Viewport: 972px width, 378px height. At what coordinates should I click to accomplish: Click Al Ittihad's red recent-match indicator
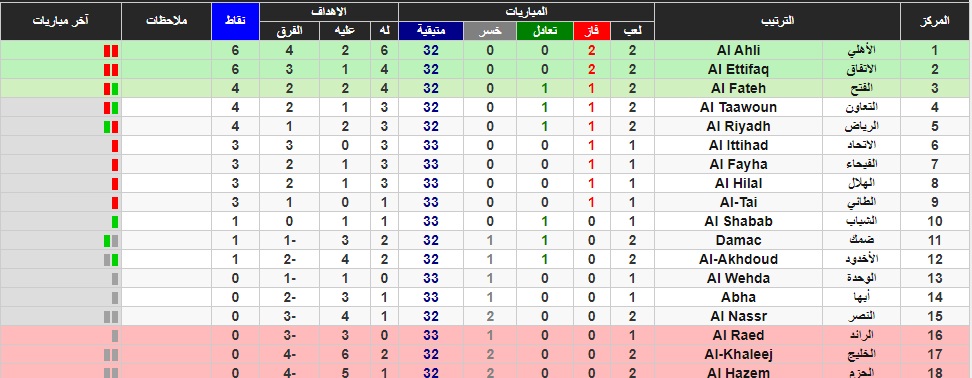(x=115, y=146)
